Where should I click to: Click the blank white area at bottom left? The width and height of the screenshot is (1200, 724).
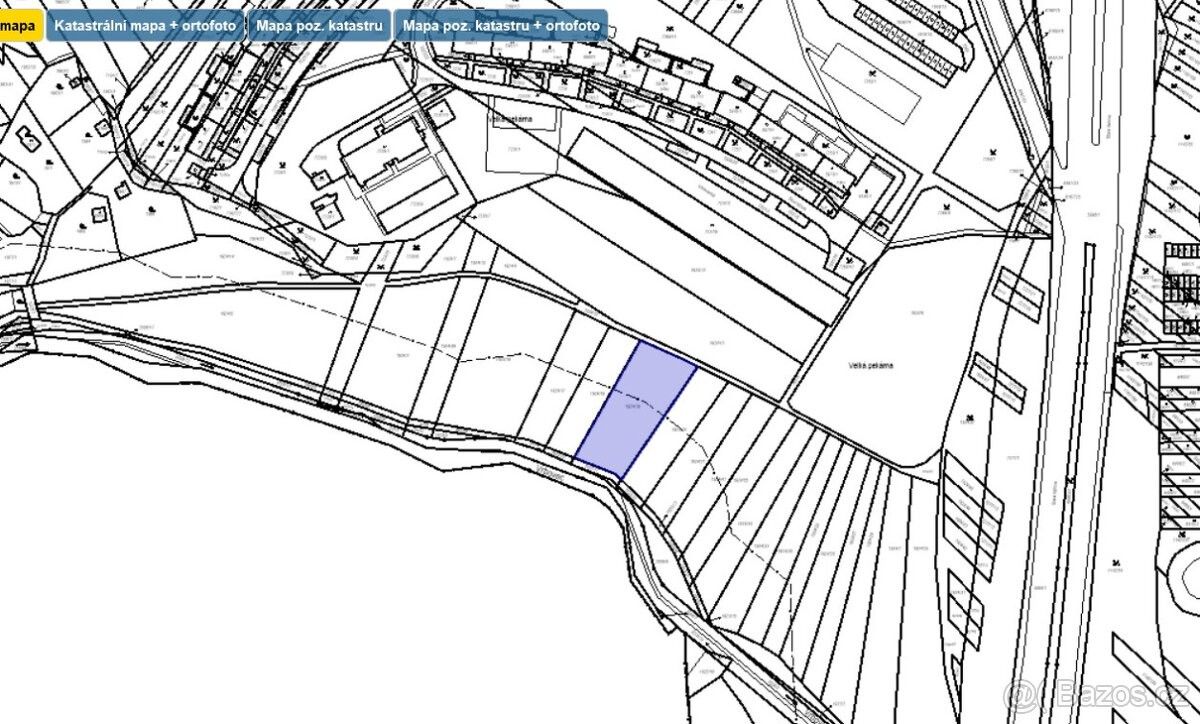click(x=300, y=580)
